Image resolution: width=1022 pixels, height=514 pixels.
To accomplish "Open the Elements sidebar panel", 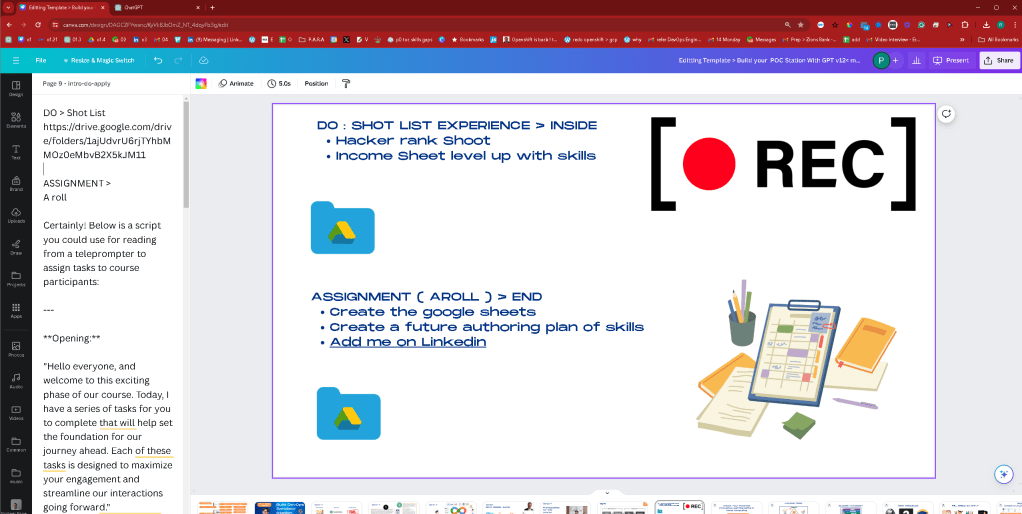I will coord(16,120).
